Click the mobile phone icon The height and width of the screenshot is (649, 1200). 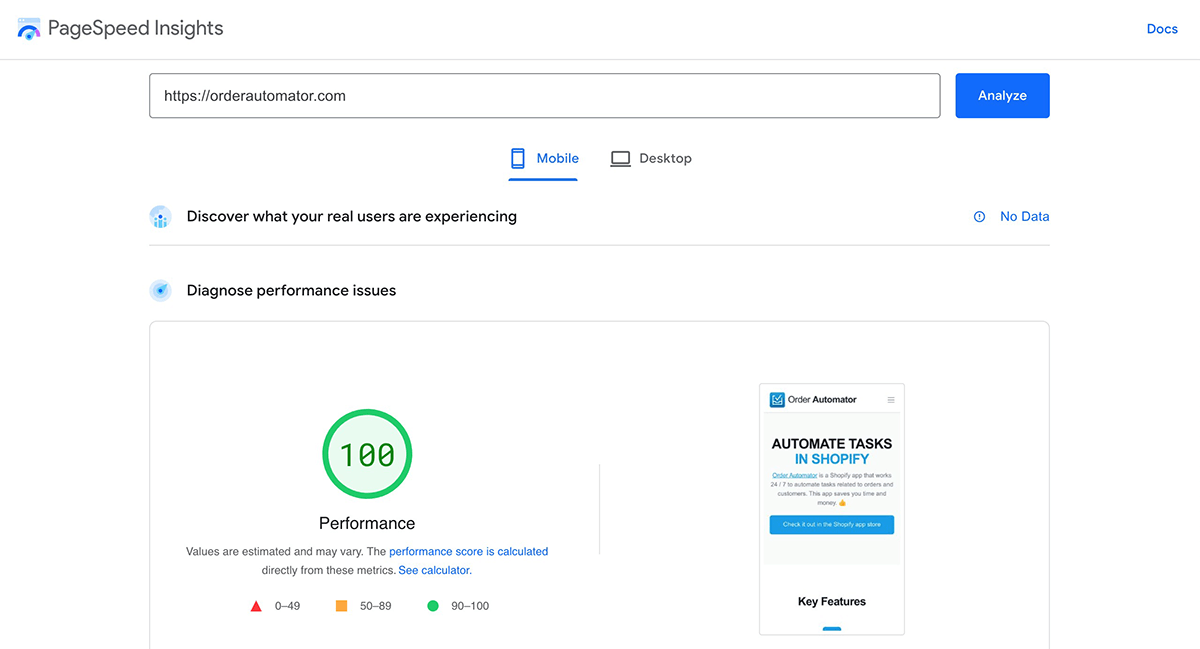tap(517, 158)
